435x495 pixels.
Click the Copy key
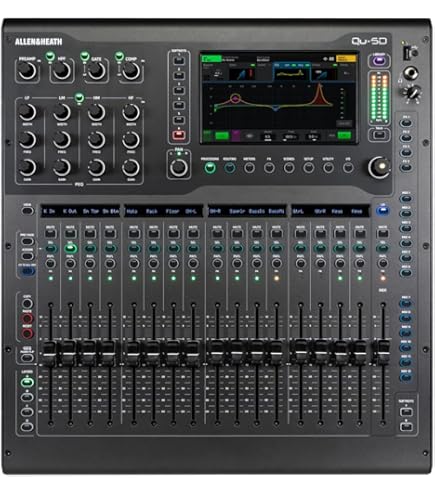pos(27,304)
